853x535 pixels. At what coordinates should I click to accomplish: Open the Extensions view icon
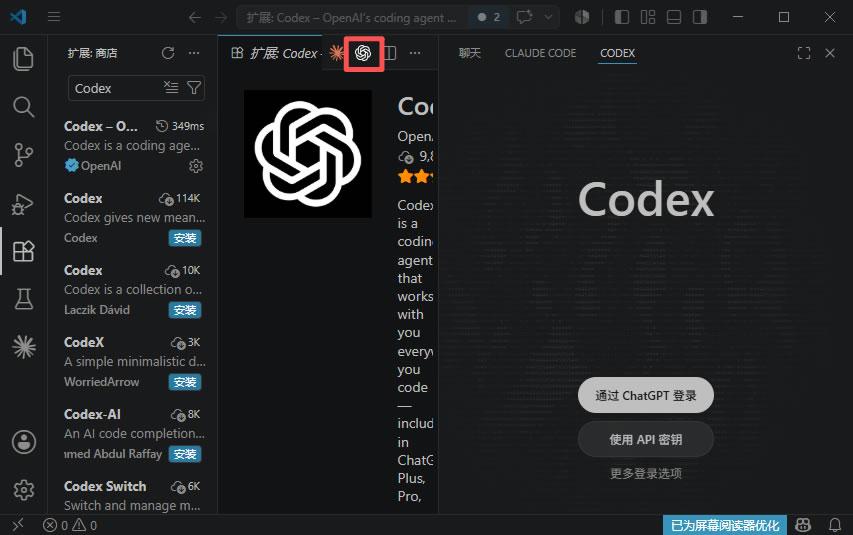(23, 251)
